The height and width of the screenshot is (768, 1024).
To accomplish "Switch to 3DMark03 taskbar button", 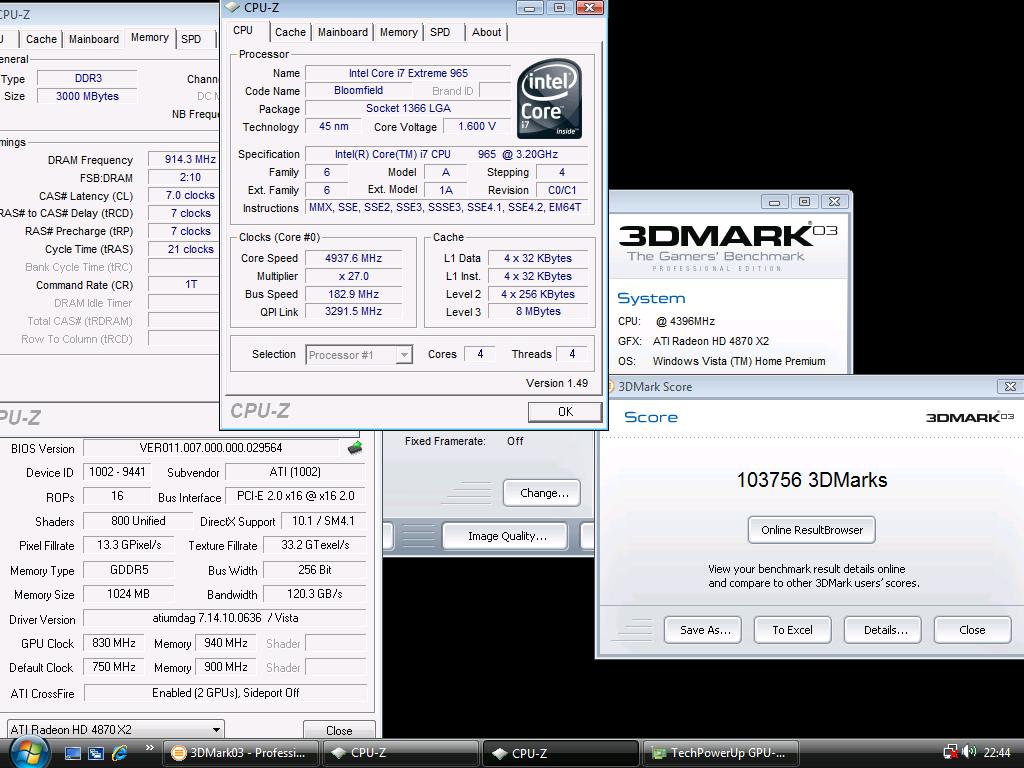I will (241, 753).
